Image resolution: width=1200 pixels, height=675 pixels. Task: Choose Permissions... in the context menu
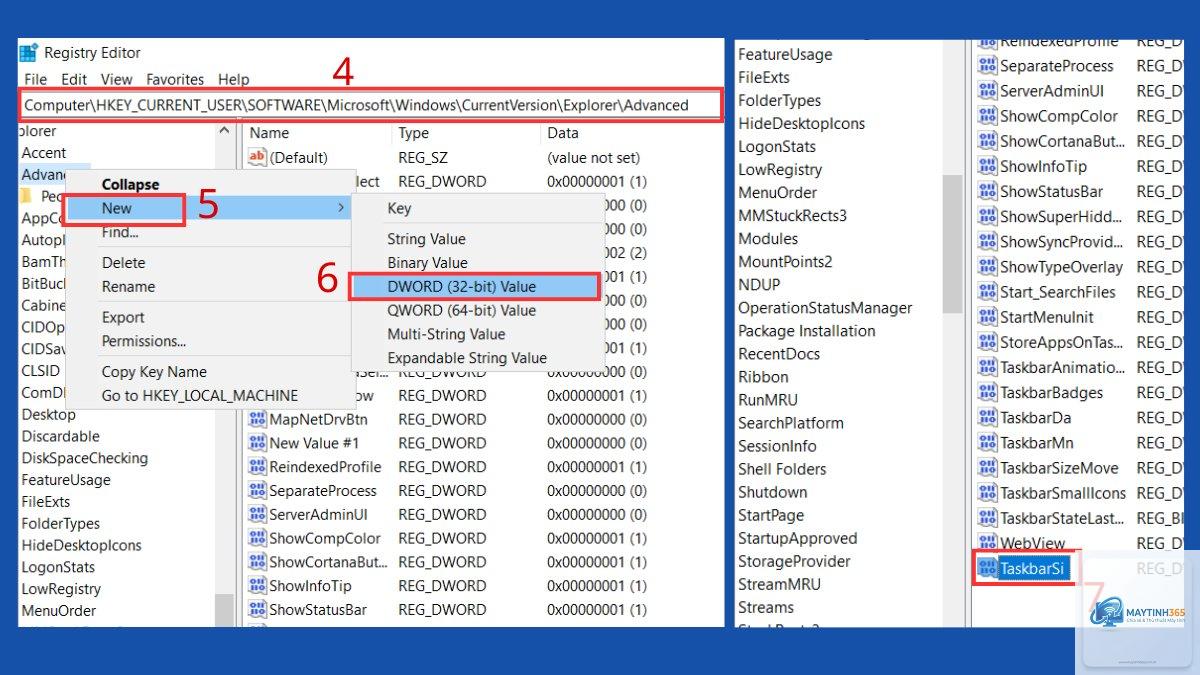[x=144, y=341]
